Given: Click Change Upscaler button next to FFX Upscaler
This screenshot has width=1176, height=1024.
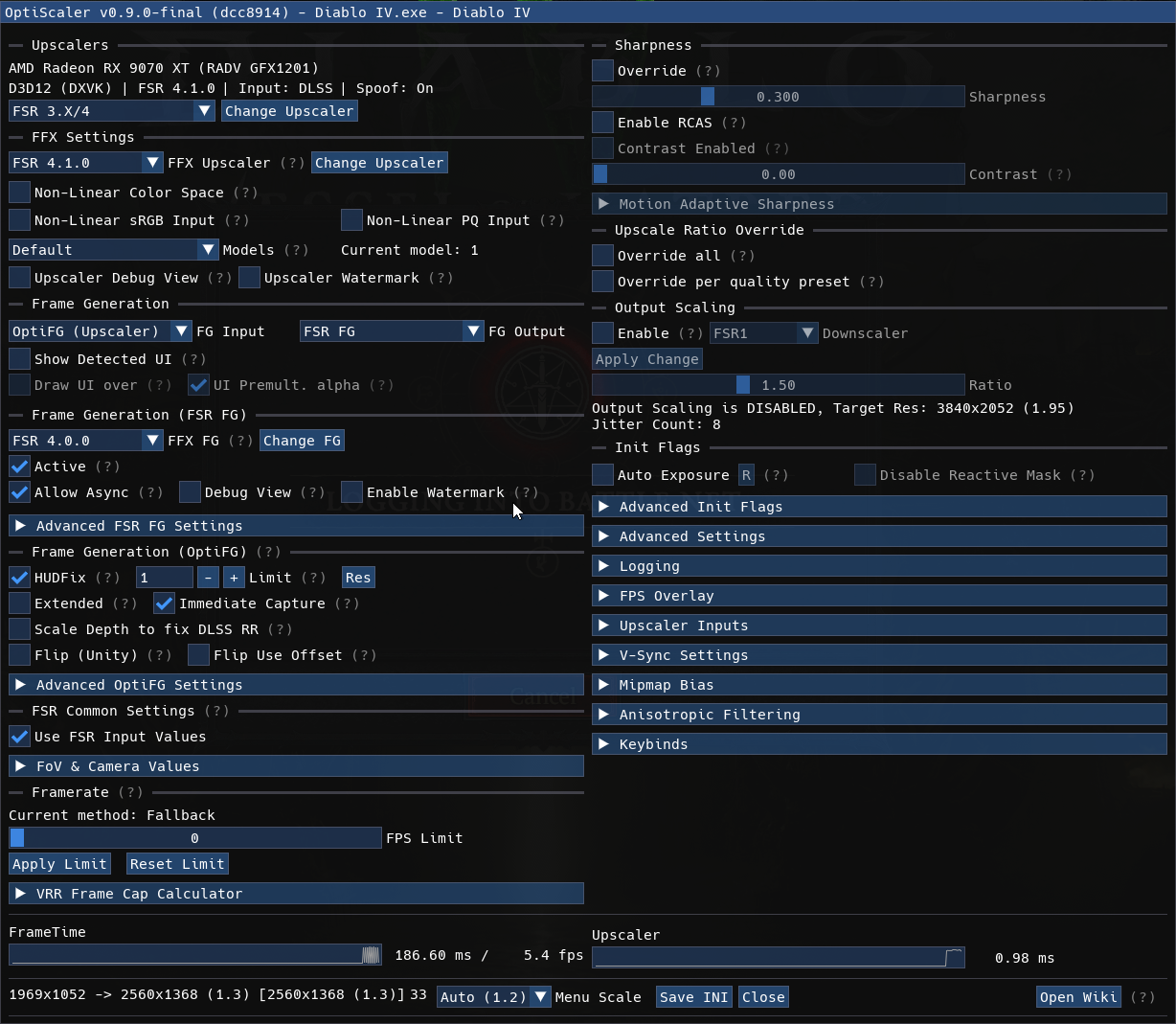Looking at the screenshot, I should pos(379,163).
